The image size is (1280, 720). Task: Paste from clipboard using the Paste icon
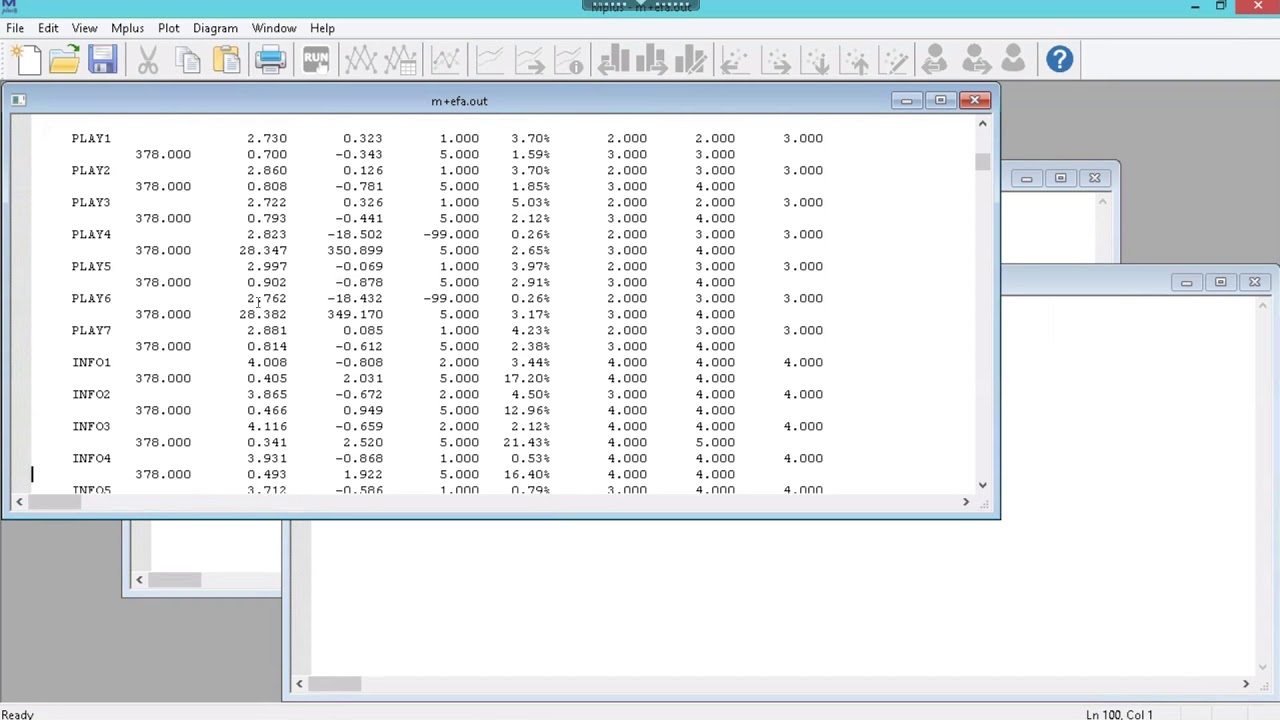226,60
